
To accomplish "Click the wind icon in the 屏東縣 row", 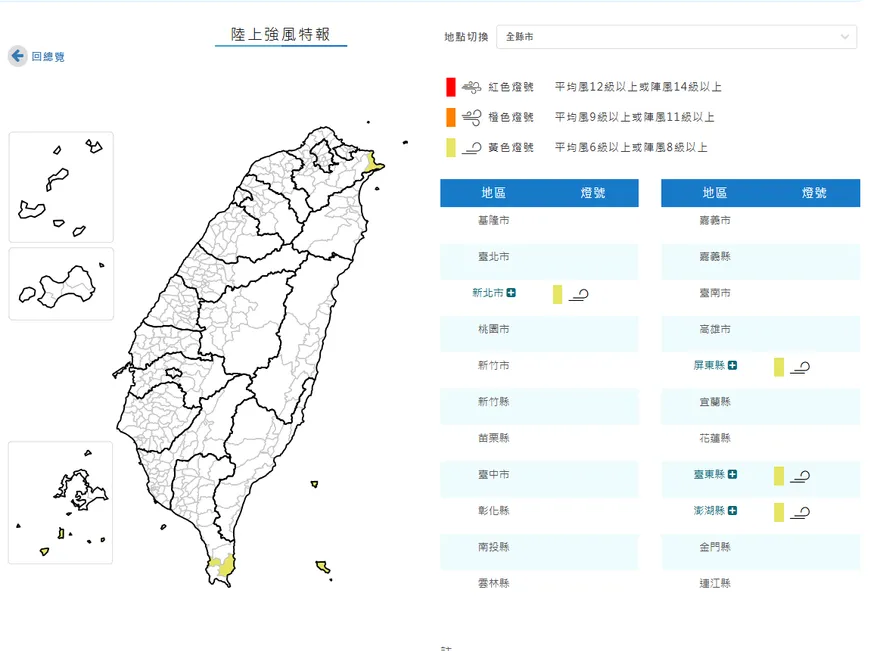I will (799, 367).
